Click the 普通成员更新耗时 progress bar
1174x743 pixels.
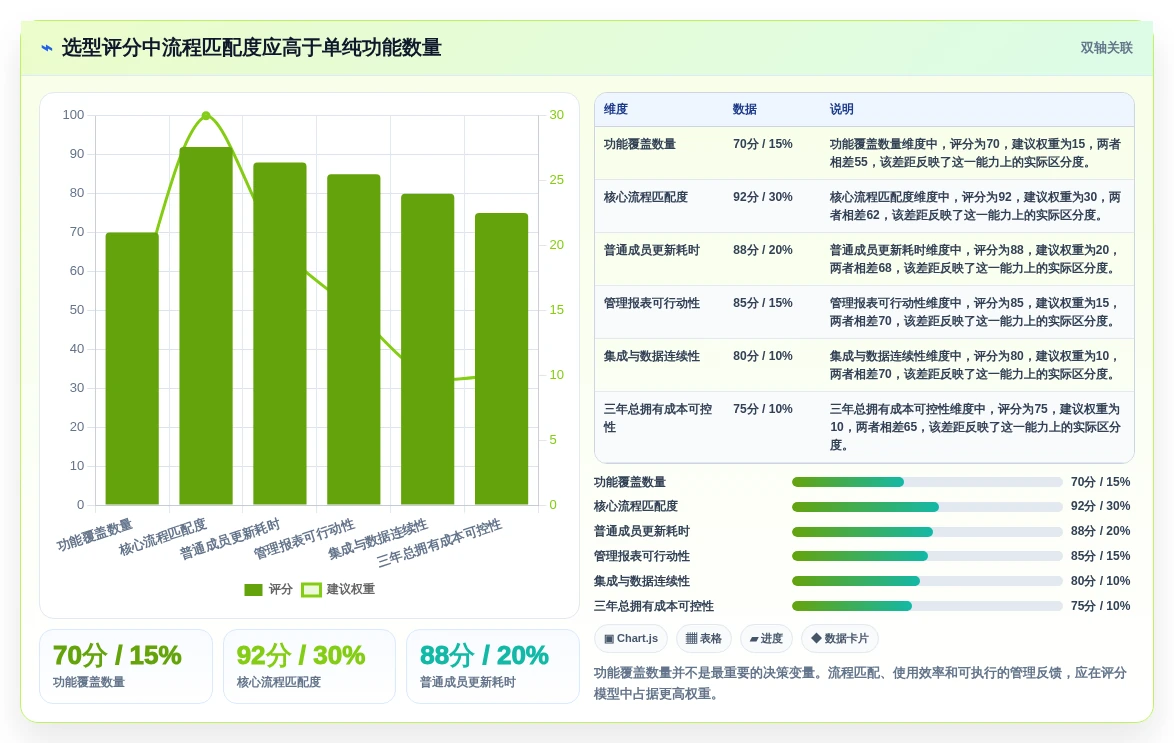click(927, 532)
